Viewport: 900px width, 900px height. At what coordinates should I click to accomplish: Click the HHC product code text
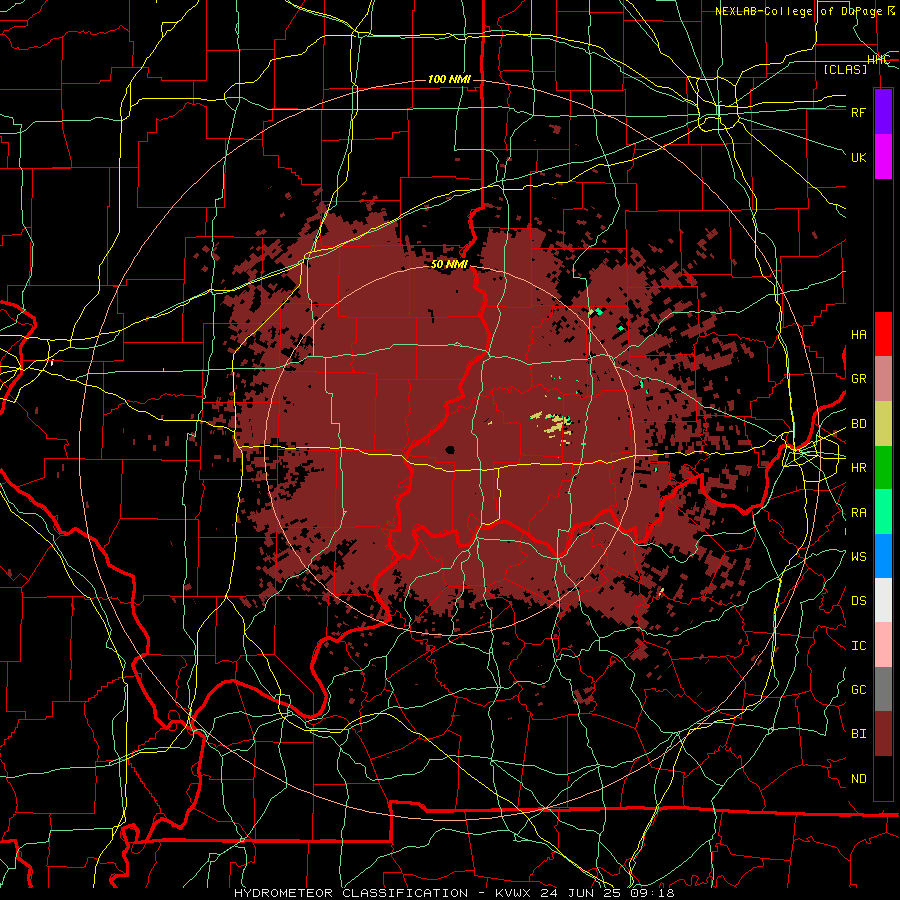coord(878,60)
